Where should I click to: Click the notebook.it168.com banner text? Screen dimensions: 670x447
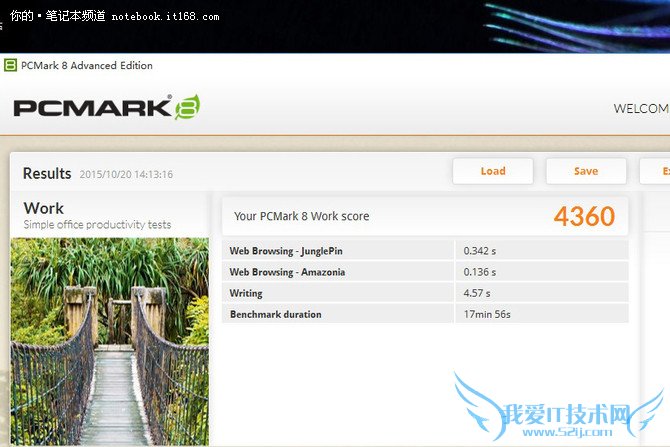(x=165, y=17)
